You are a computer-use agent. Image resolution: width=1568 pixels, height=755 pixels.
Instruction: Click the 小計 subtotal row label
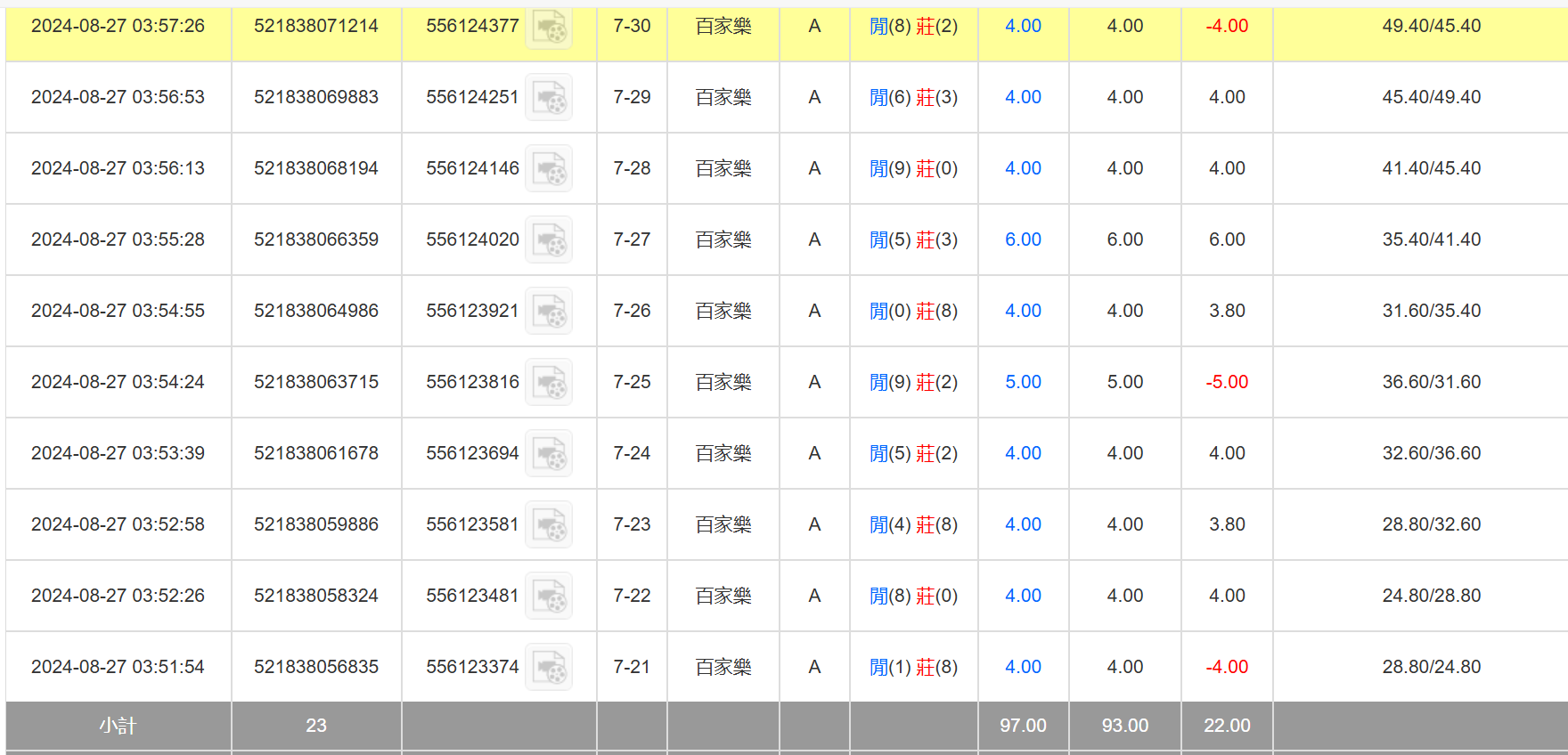tap(118, 726)
